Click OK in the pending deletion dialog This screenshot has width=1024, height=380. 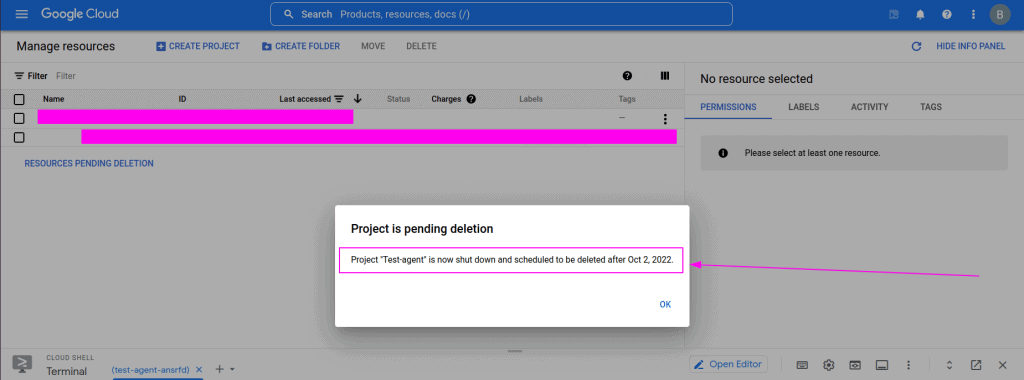[665, 304]
